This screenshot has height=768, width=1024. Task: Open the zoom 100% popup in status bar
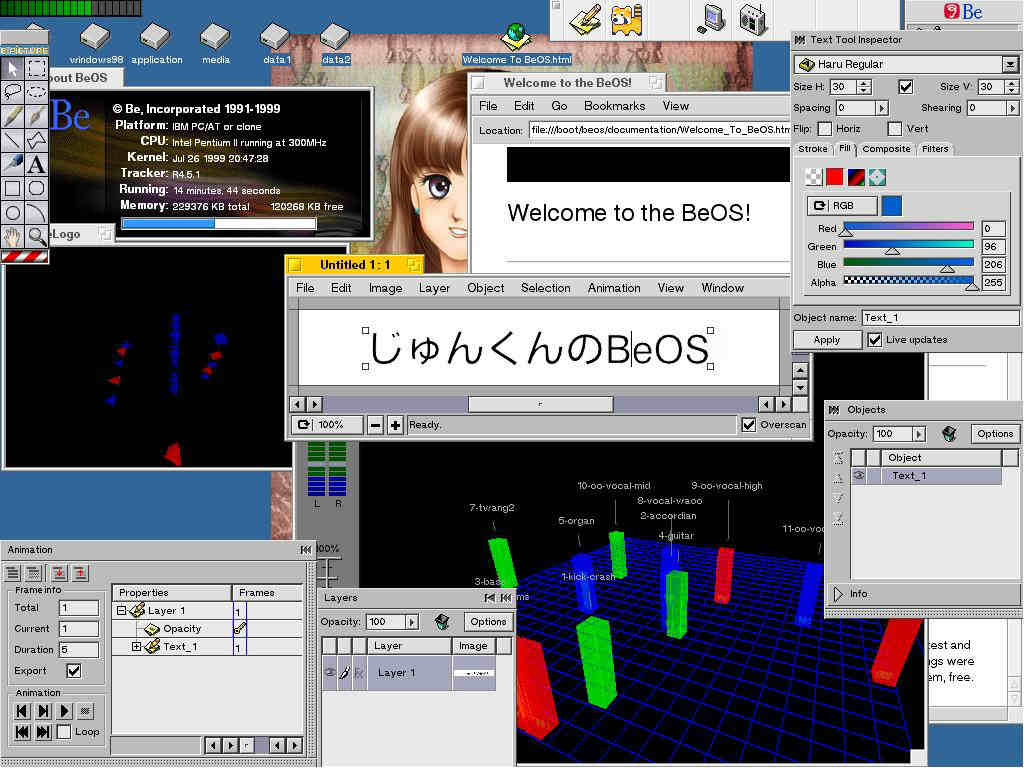click(x=327, y=424)
